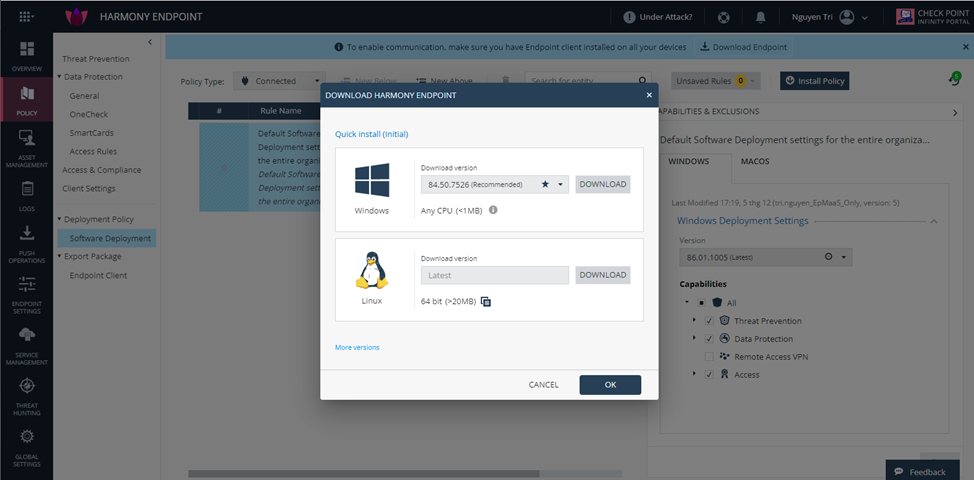Open the Policy Type Connected dropdown
Screen dimensions: 974x480
[x=280, y=81]
